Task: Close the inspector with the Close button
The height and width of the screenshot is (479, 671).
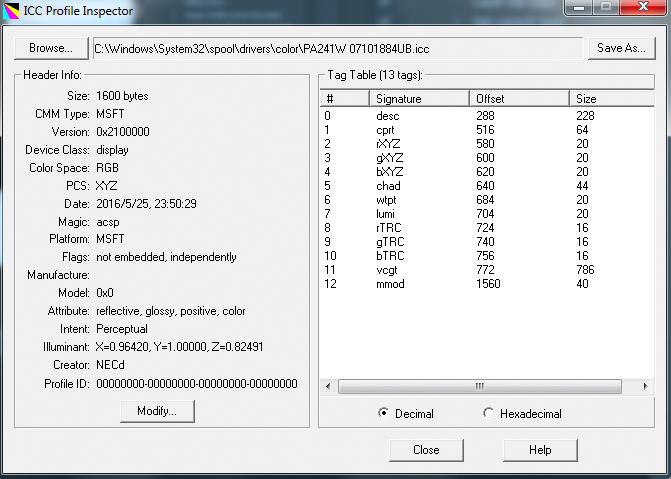Action: (x=426, y=450)
